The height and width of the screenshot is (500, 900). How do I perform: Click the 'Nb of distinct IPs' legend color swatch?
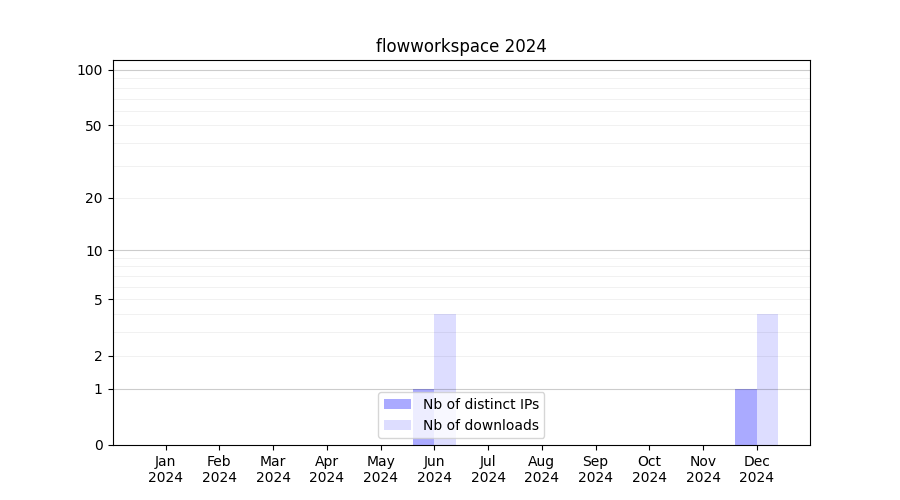coord(397,404)
